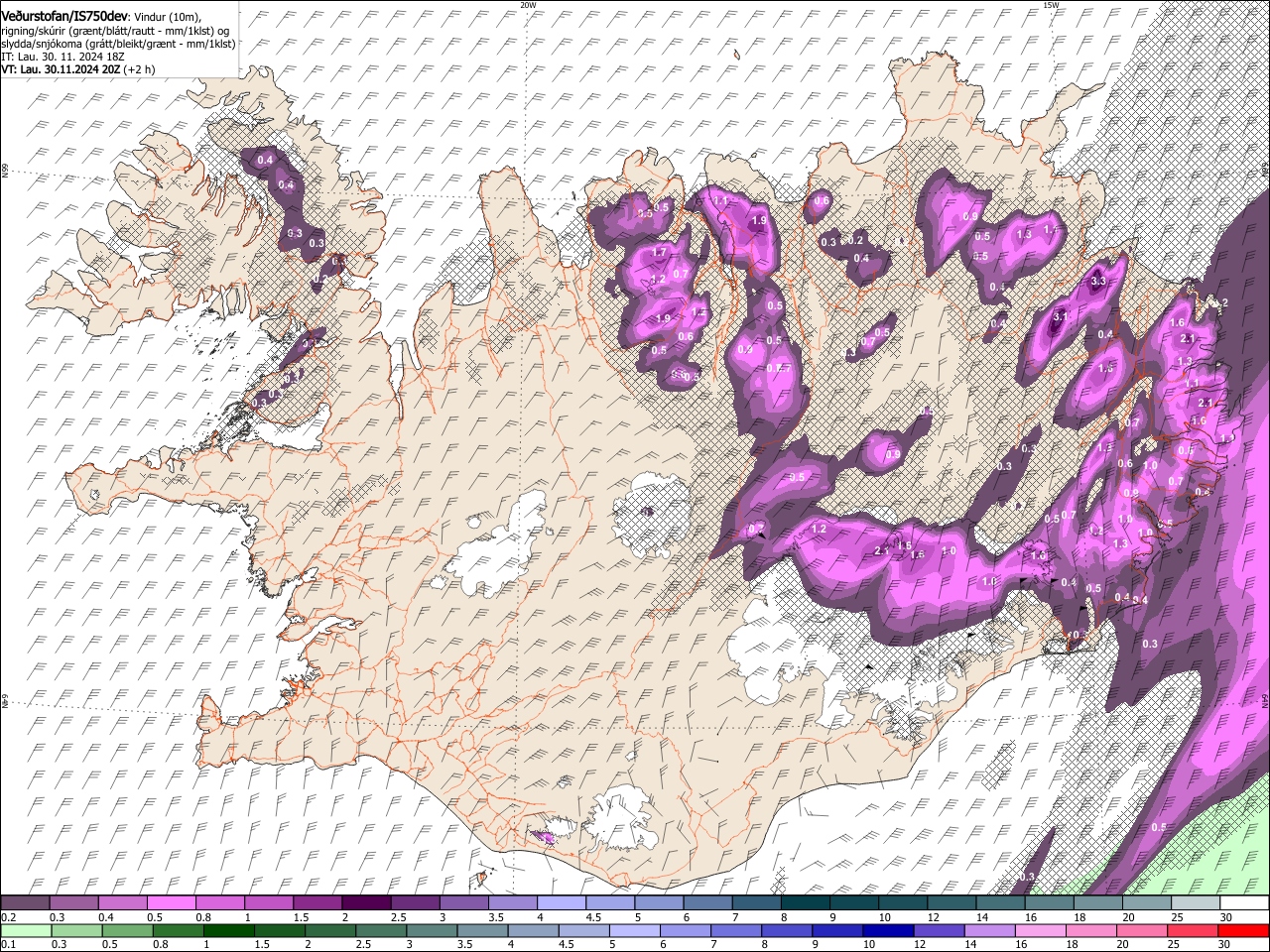Select the snow legend swatch between 0.2 and 0.3
Viewport: 1270px width, 952px height.
(25, 903)
